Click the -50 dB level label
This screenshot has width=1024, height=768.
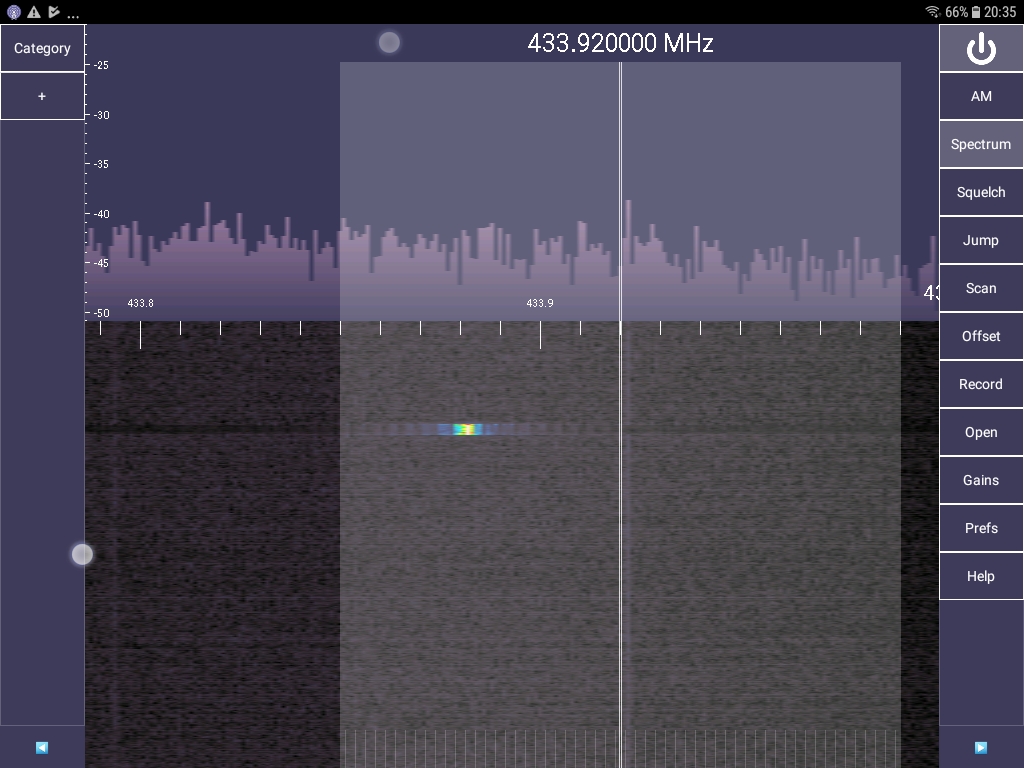pos(101,313)
